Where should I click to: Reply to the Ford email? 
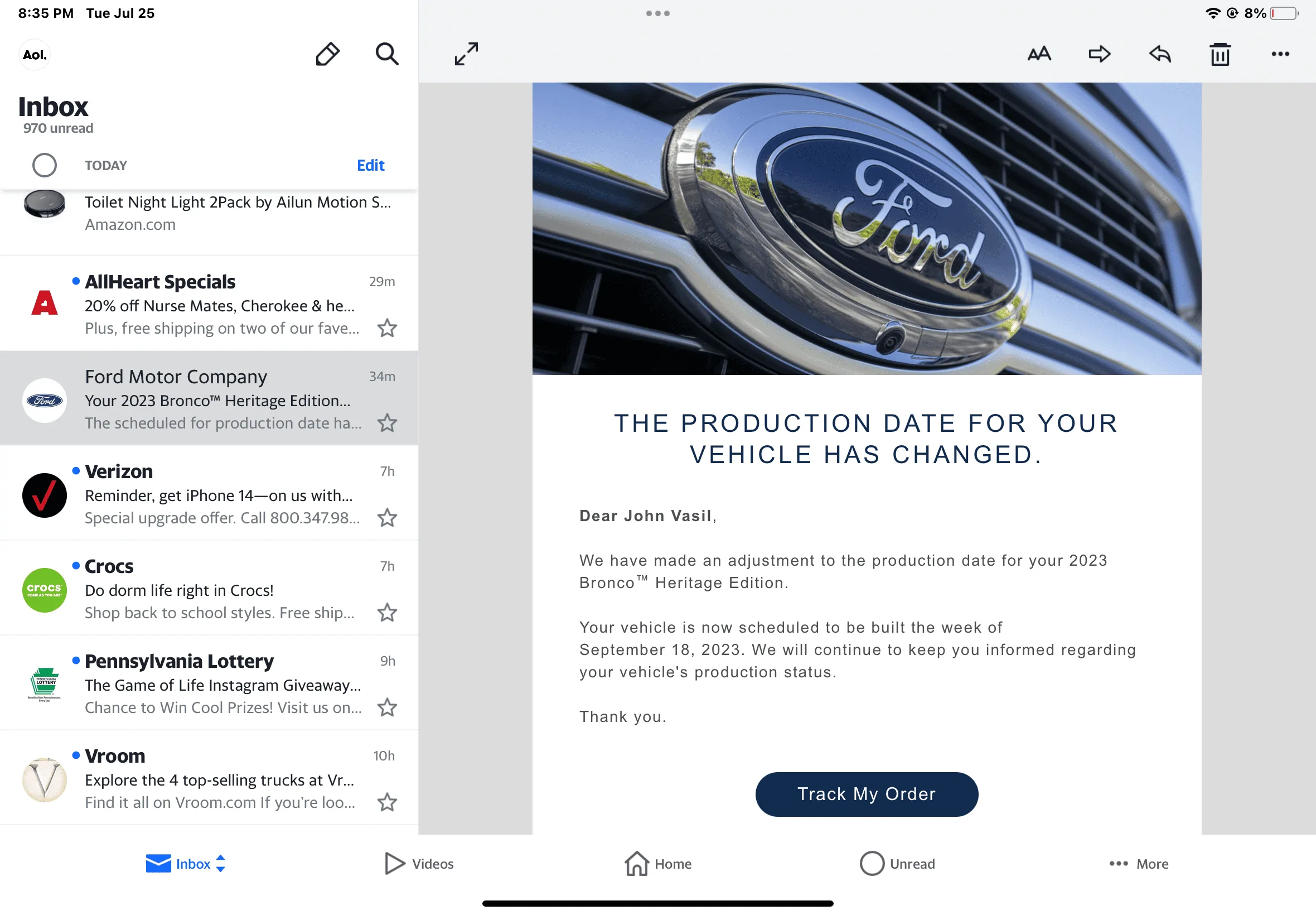[x=1160, y=55]
